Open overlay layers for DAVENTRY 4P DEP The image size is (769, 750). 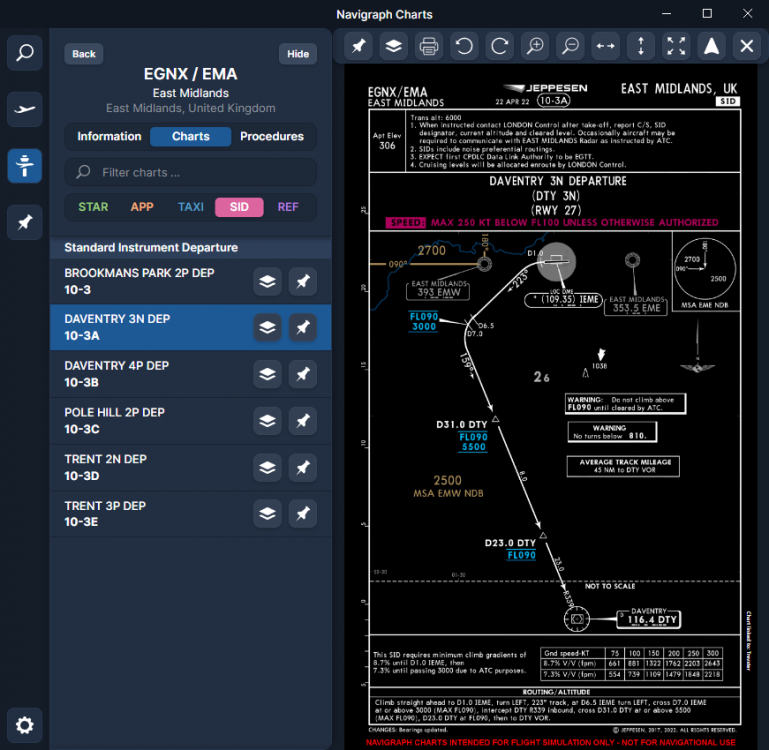pyautogui.click(x=267, y=375)
